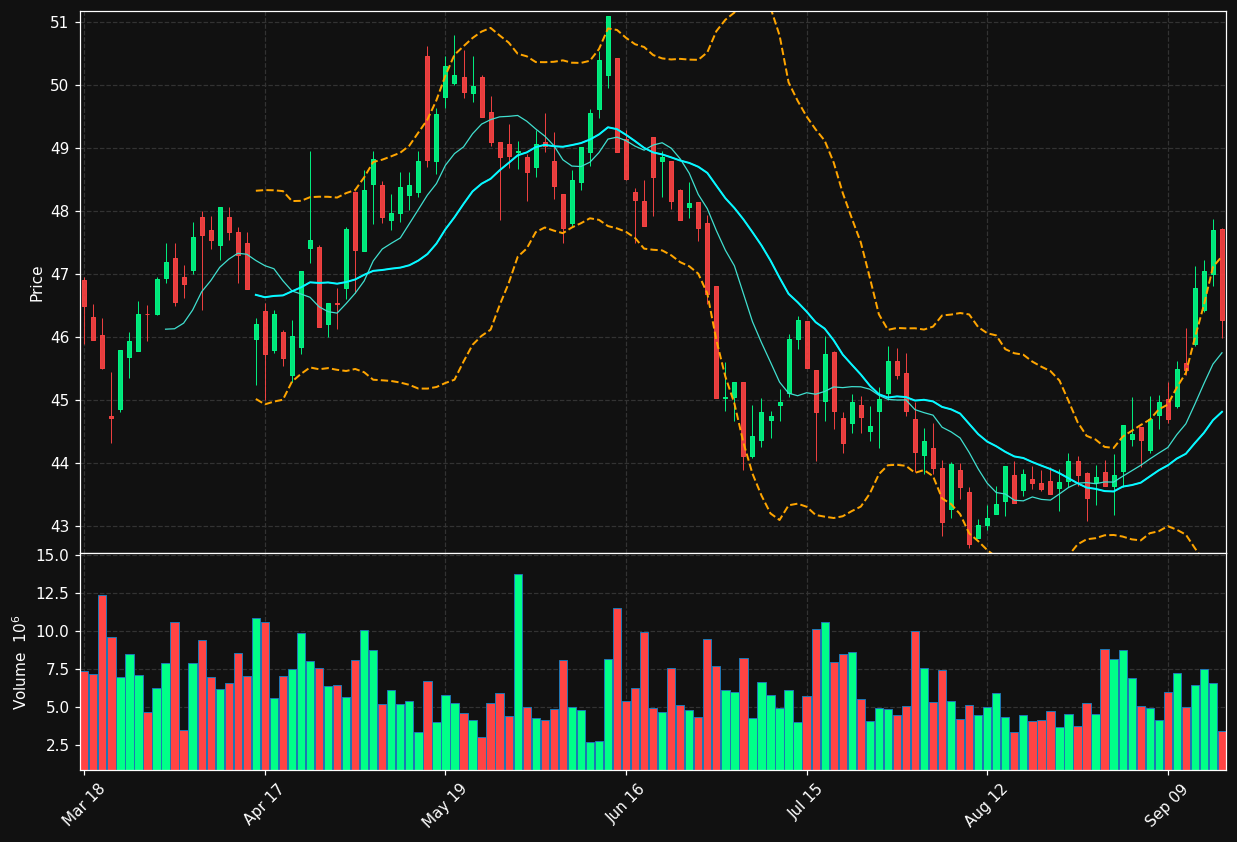Pick the price tick label 46
The image size is (1237, 842).
point(59,337)
